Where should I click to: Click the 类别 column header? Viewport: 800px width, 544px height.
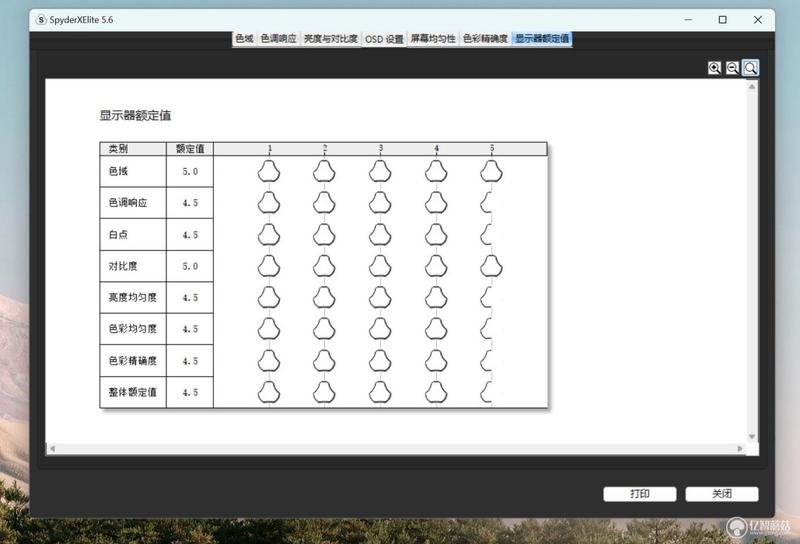(118, 149)
